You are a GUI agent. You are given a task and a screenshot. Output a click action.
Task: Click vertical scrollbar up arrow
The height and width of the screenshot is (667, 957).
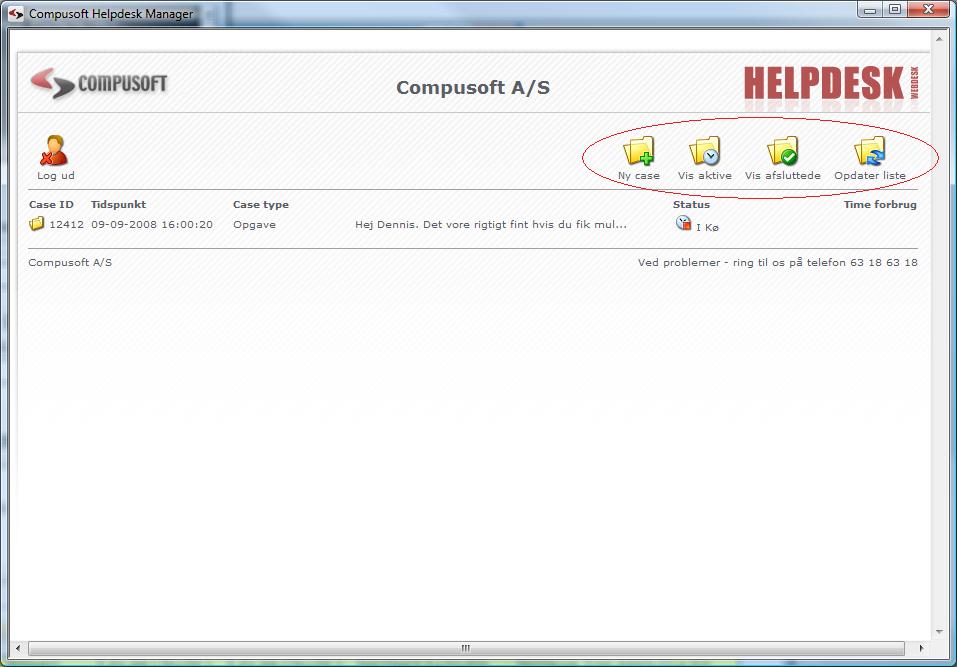coord(939,39)
